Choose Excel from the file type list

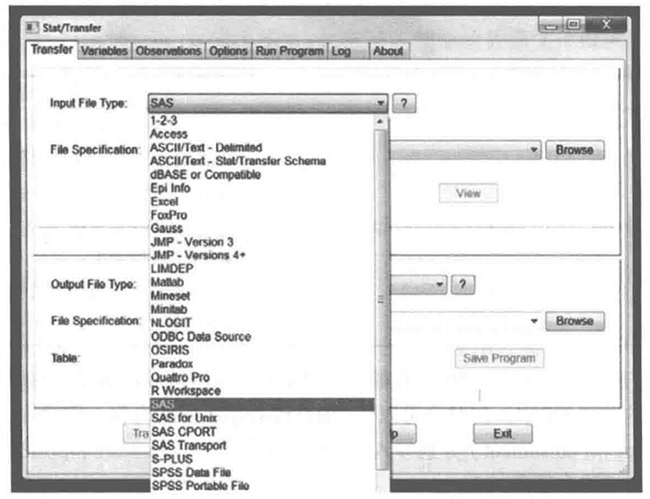(164, 202)
